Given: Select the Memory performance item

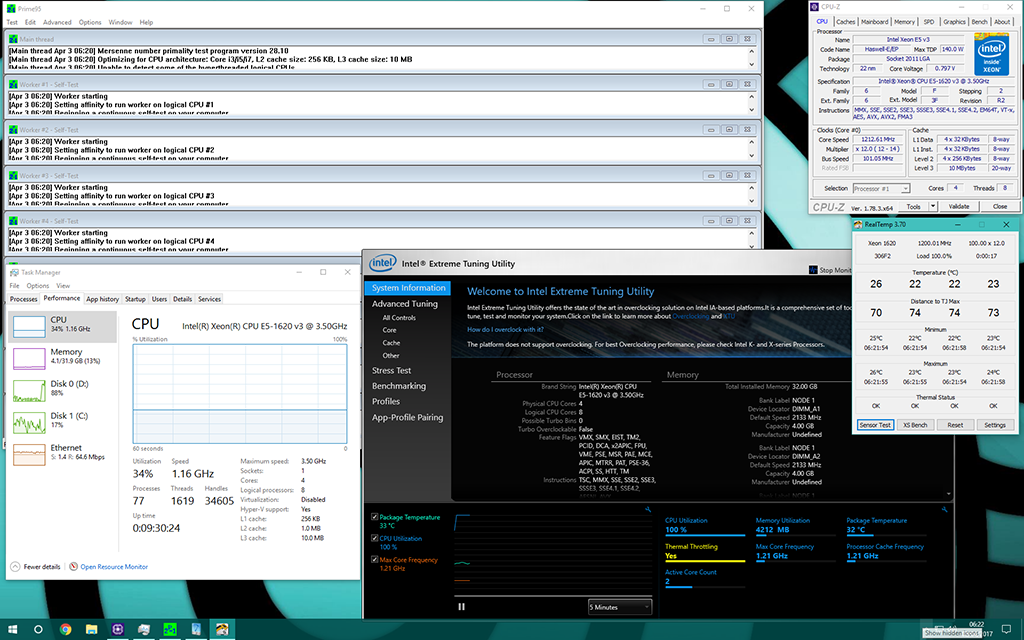Looking at the screenshot, I should pos(64,357).
